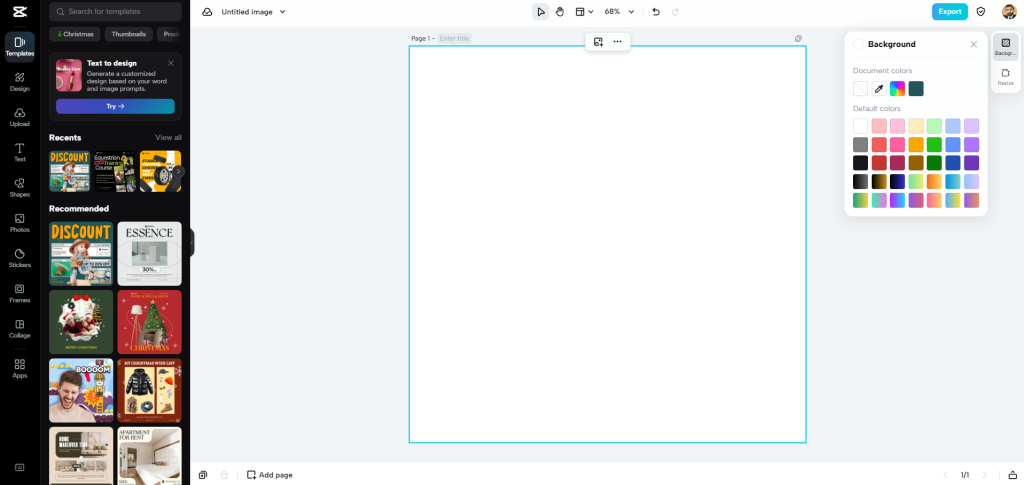Select the Christmas template category tab
The height and width of the screenshot is (485, 1024).
[74, 34]
